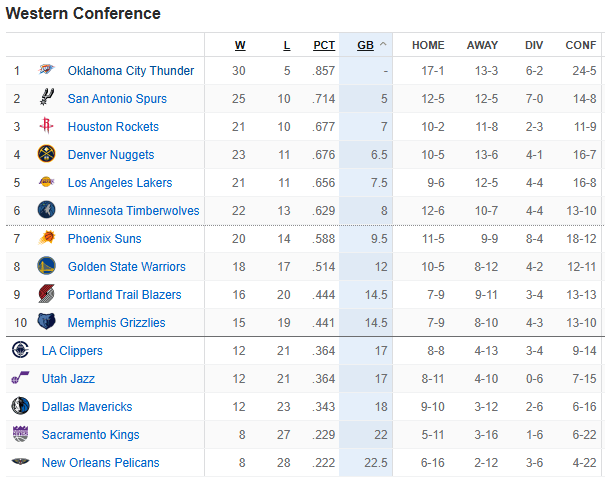Click the Oklahoma City Thunder logo icon
This screenshot has height=488, width=605.
tap(47, 71)
